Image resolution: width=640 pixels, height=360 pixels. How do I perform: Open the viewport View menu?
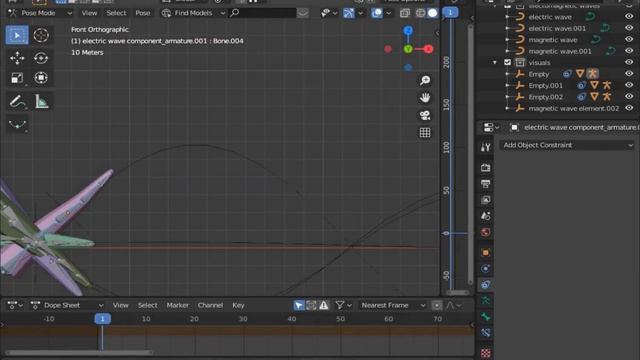point(89,13)
